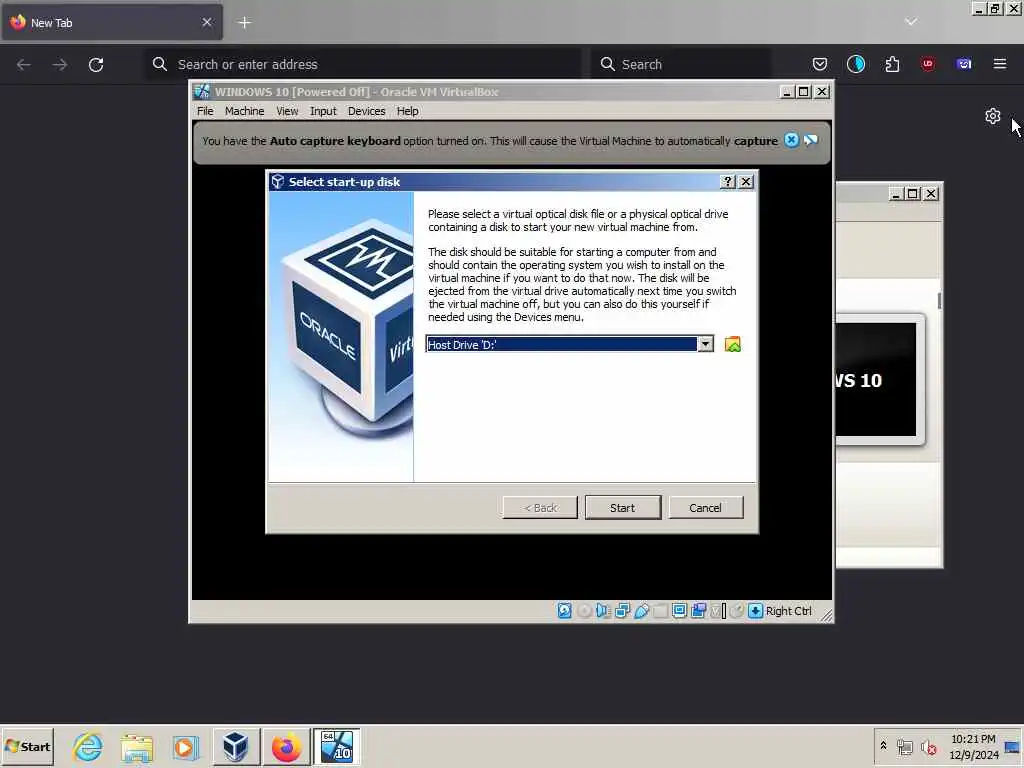The width and height of the screenshot is (1024, 768).
Task: Close the New Tab tab
Action: tap(207, 22)
